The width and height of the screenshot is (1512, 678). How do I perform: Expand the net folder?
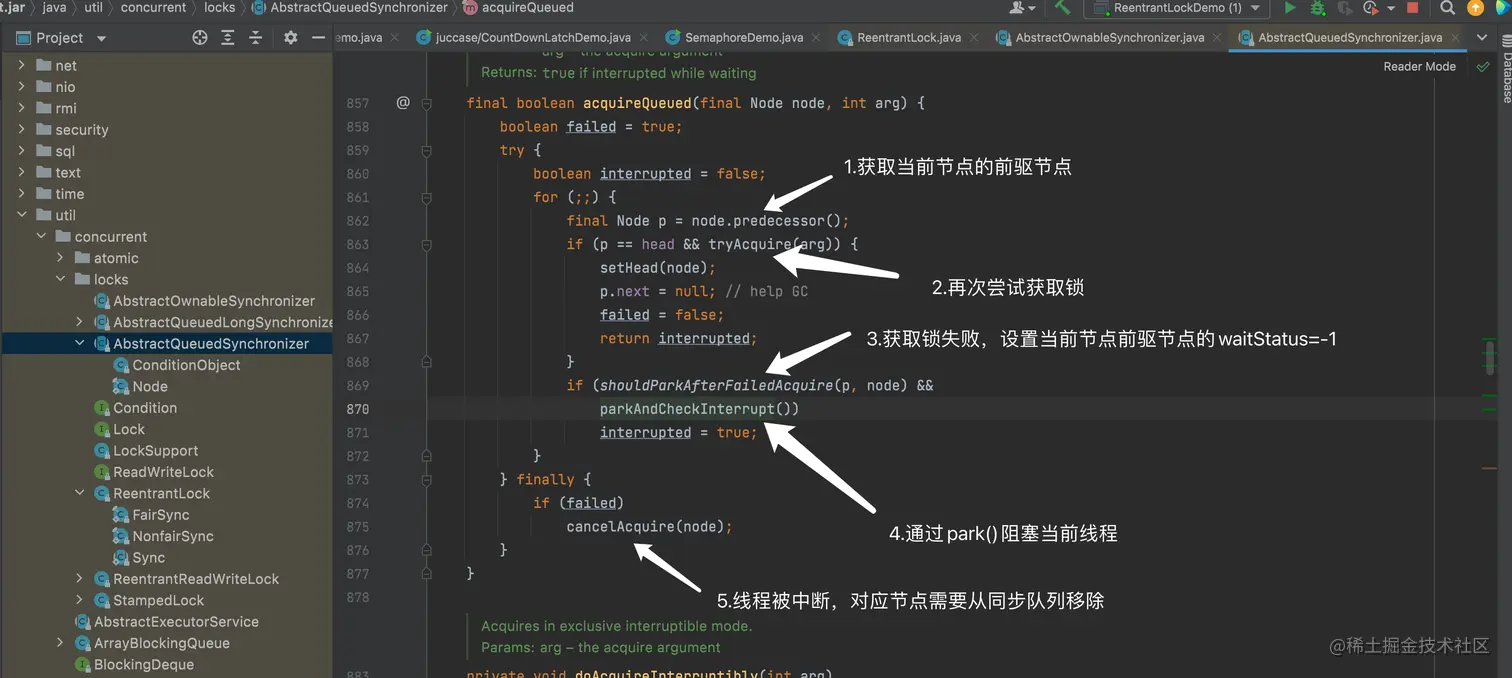(22, 65)
